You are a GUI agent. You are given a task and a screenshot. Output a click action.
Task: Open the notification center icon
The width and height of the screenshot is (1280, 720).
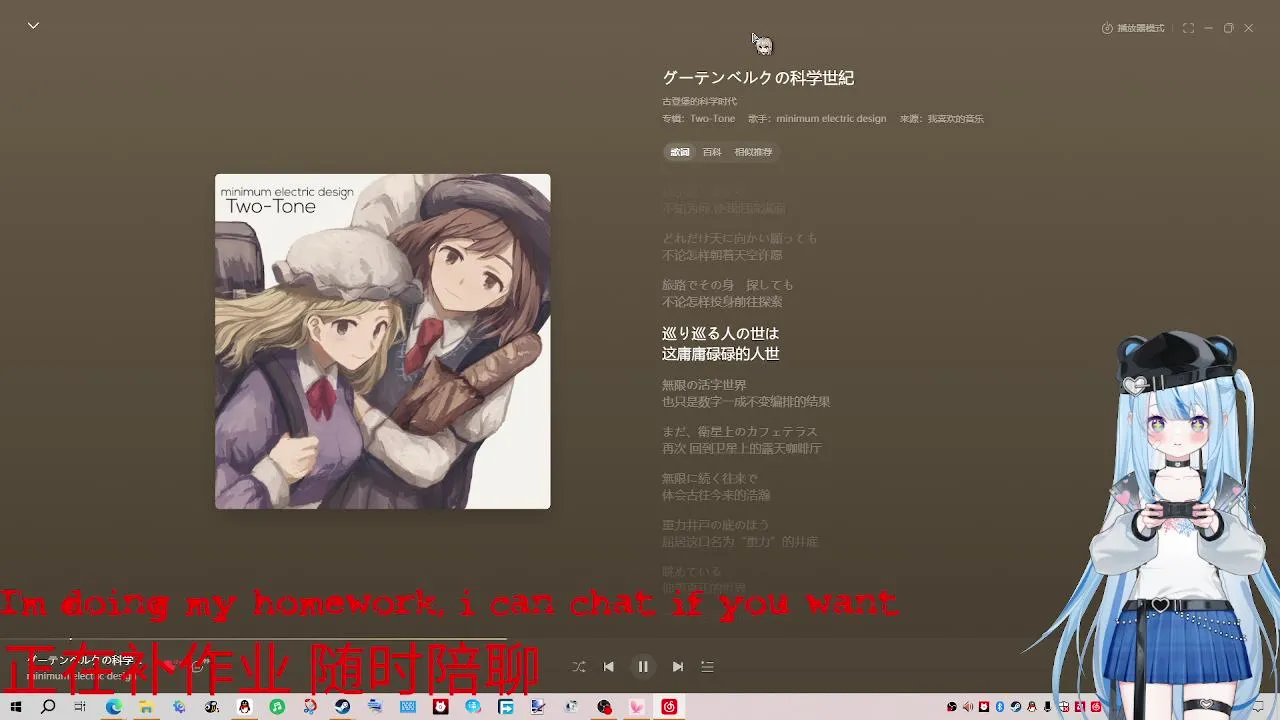pos(1258,707)
